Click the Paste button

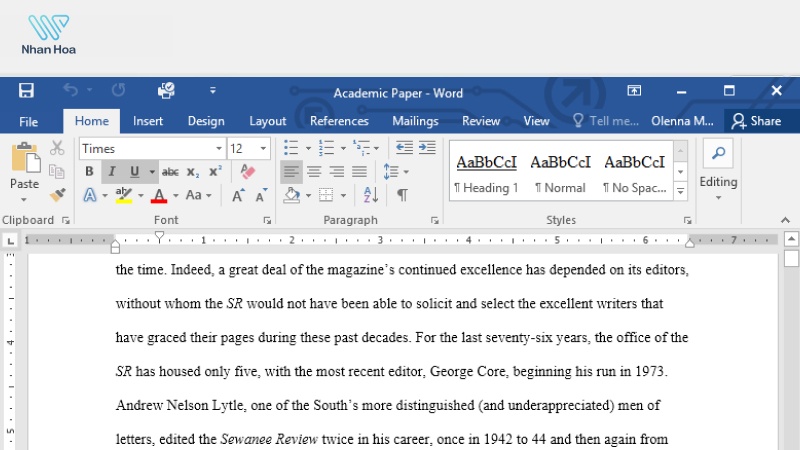click(24, 165)
